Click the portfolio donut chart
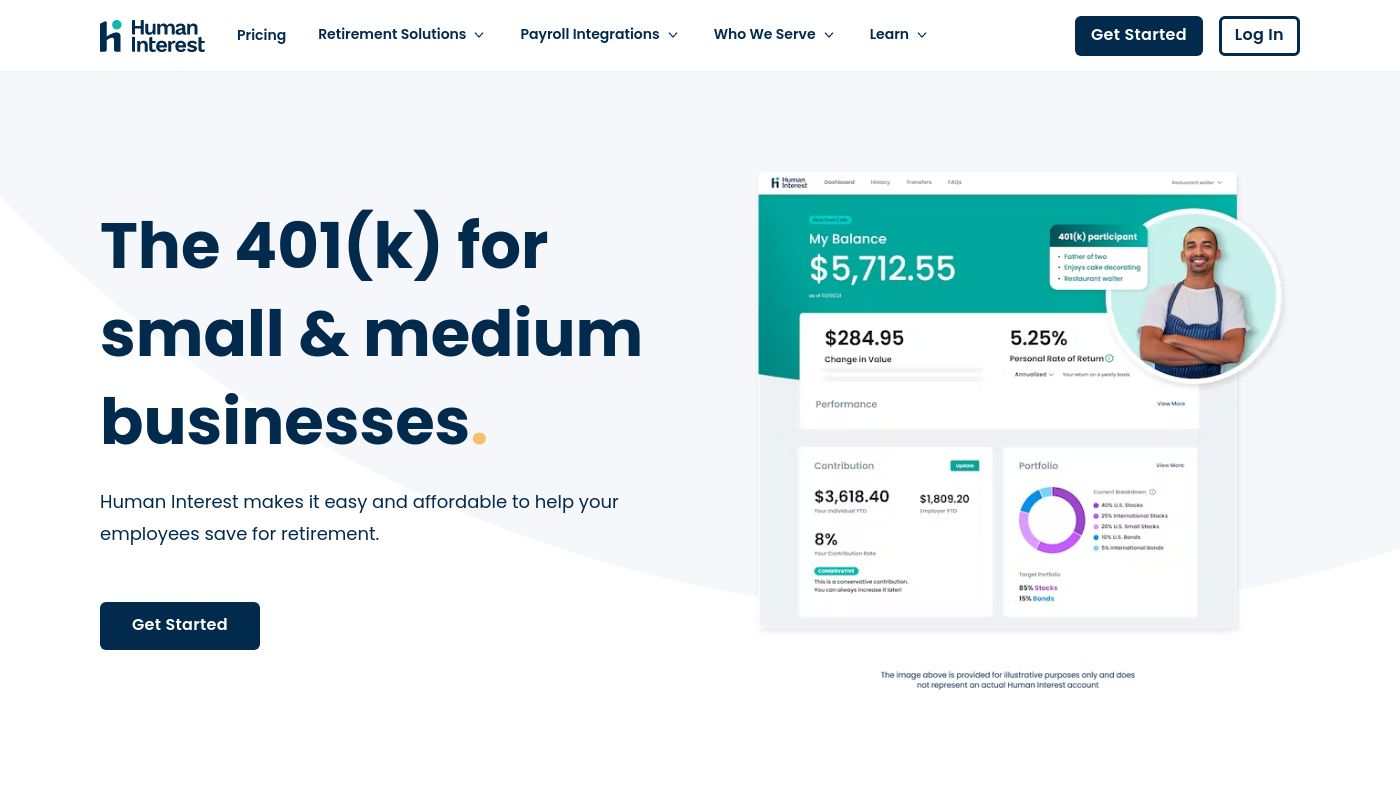The width and height of the screenshot is (1400, 800). 1052,520
